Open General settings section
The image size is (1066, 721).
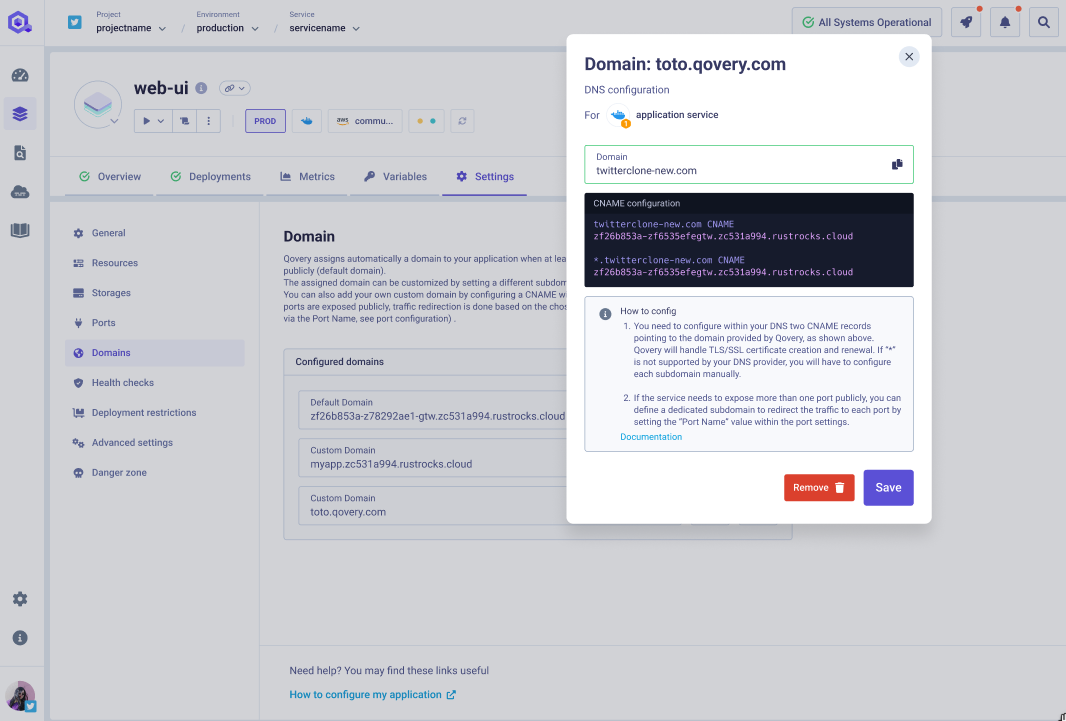[155, 233]
